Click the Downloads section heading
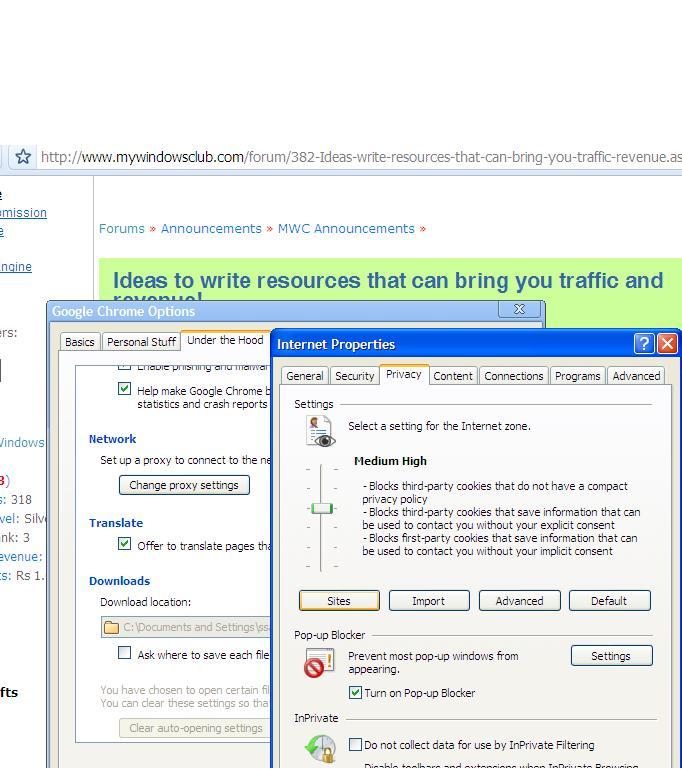This screenshot has width=682, height=770. pos(119,581)
